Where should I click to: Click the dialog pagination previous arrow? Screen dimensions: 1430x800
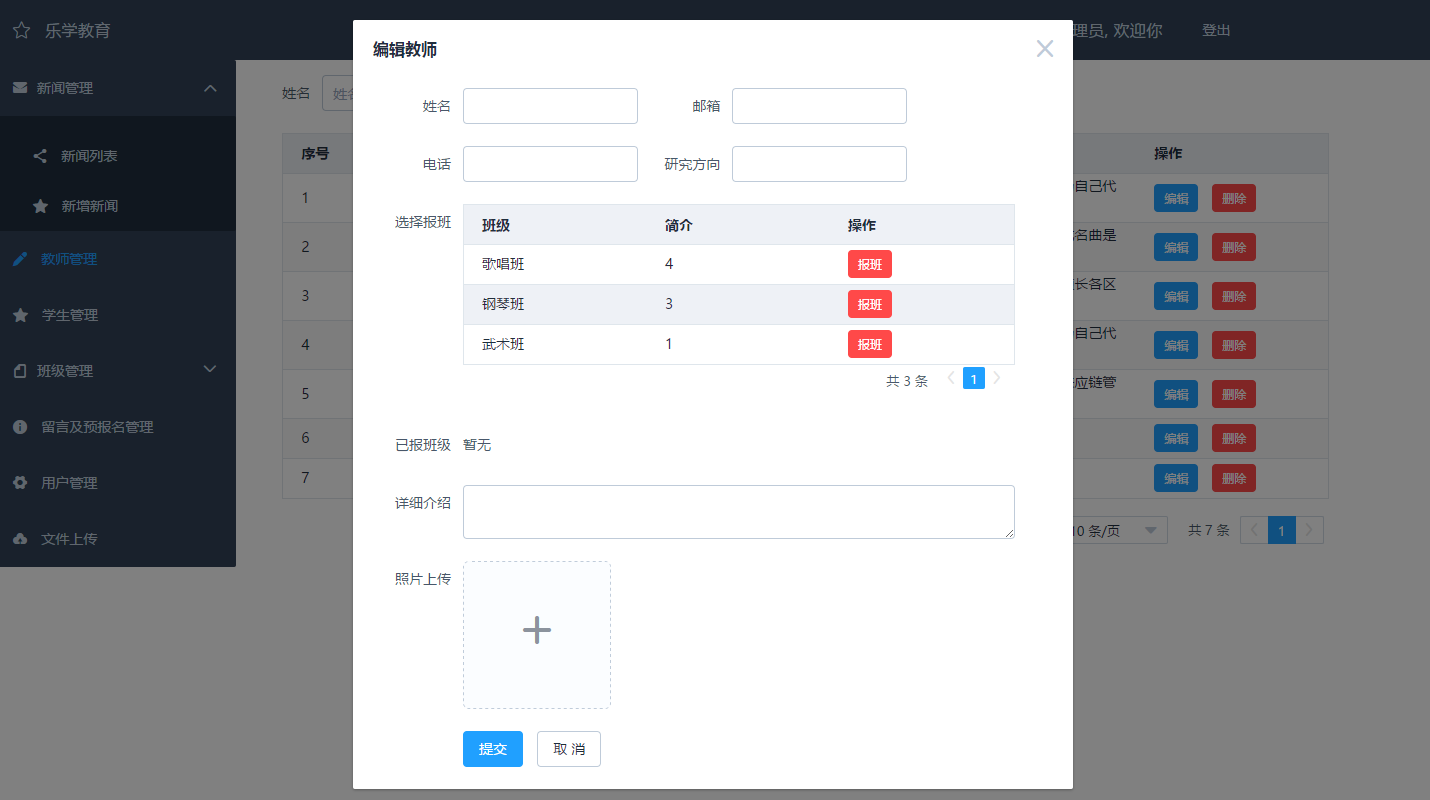coord(951,379)
